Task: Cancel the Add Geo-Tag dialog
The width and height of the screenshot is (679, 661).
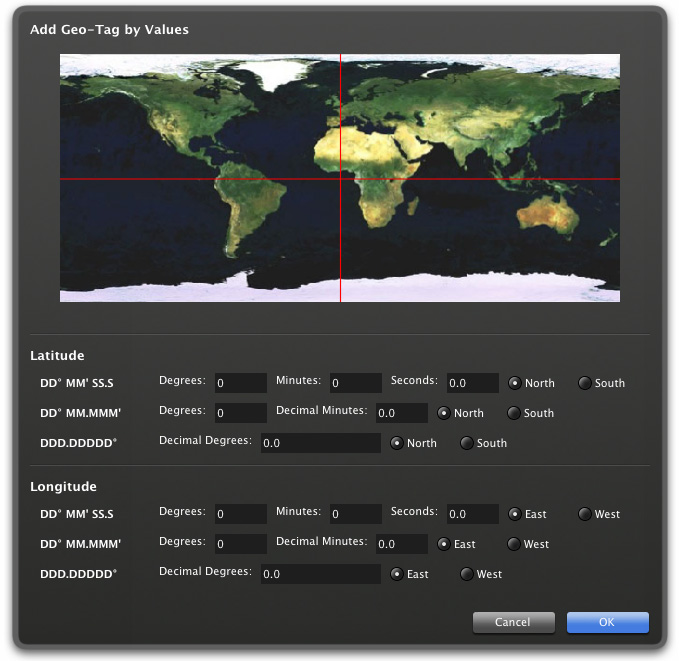Action: (x=514, y=622)
